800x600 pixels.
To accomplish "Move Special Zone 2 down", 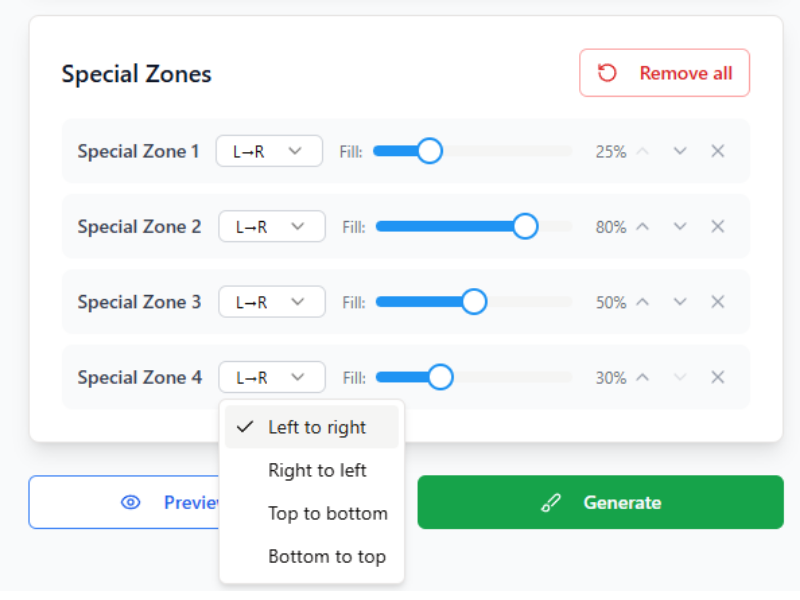I will (680, 227).
